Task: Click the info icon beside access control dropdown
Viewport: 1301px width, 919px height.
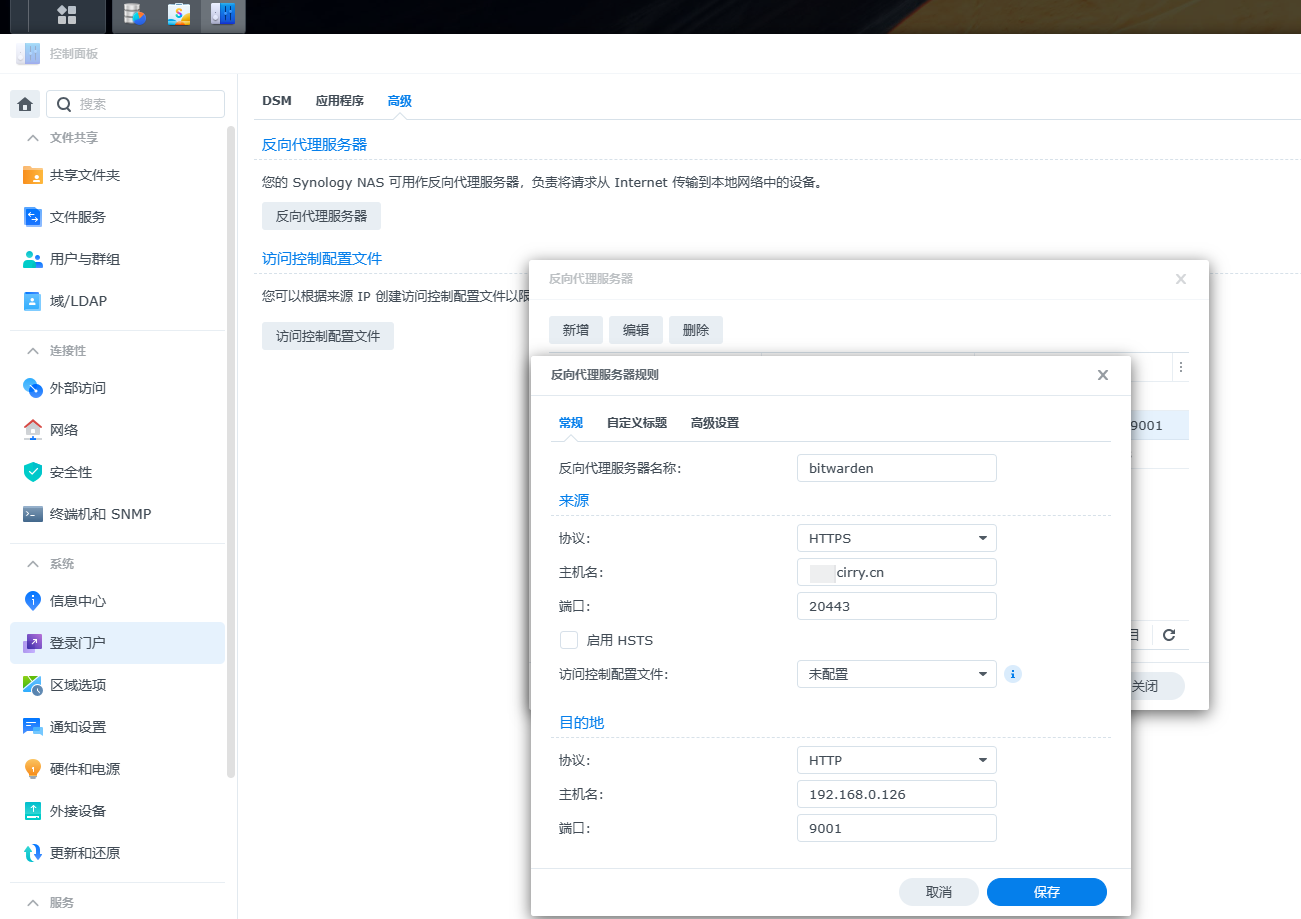Action: (x=1012, y=674)
